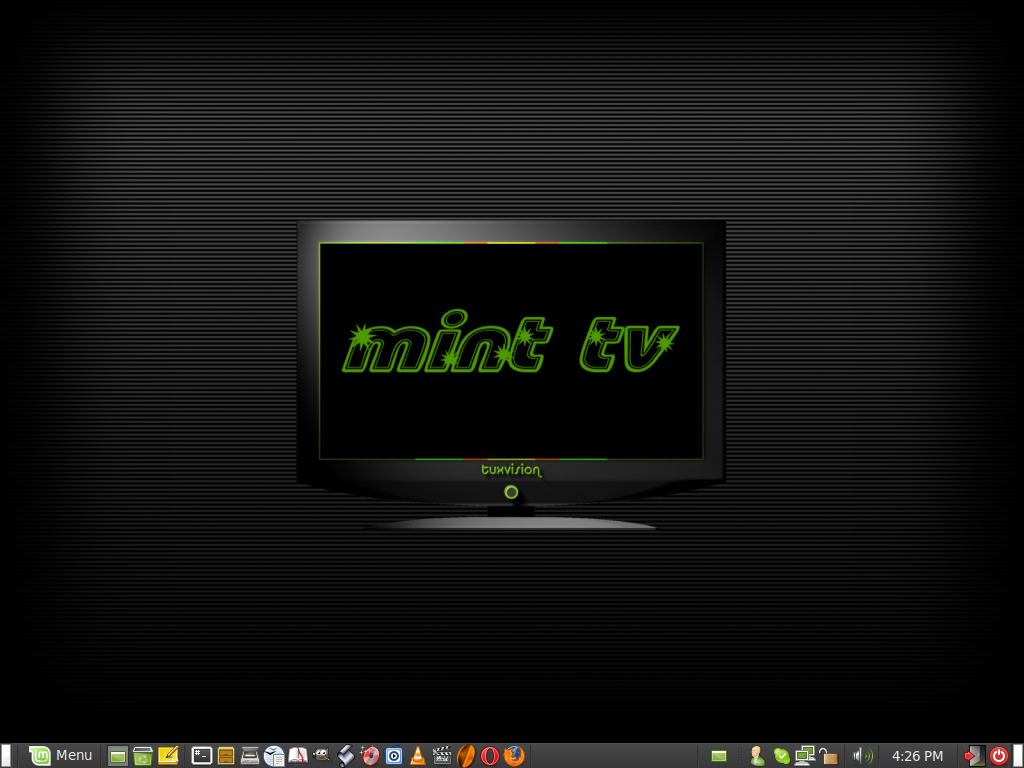Click the 4:26 PM clock

click(x=918, y=756)
